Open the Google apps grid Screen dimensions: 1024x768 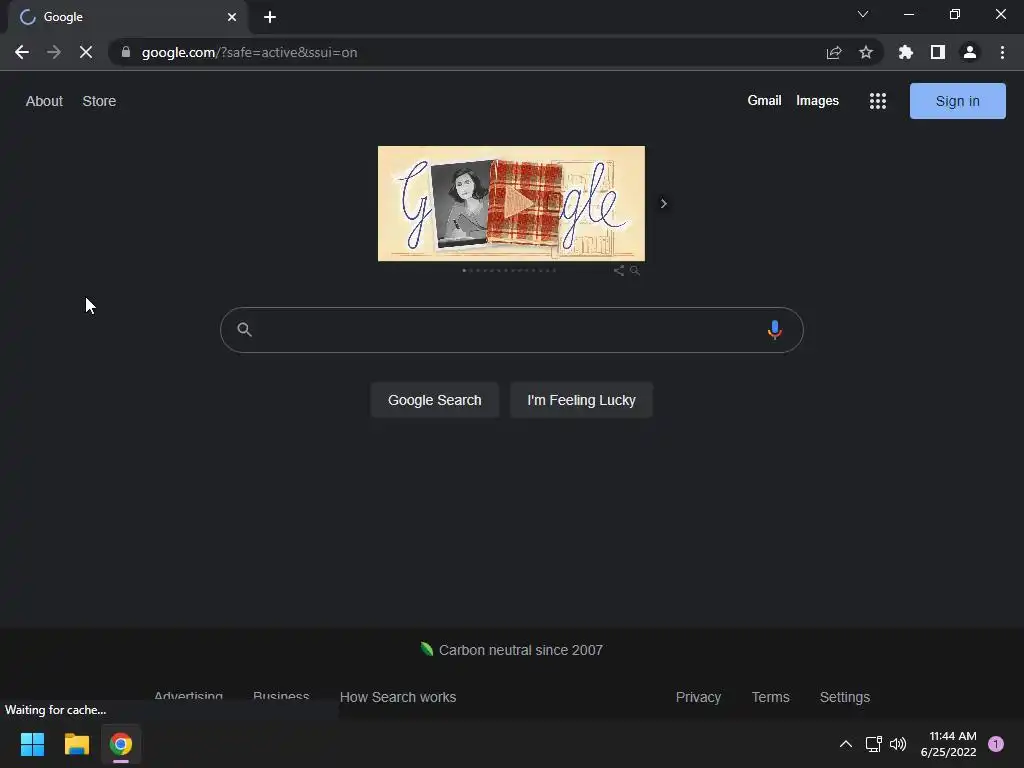pos(878,101)
